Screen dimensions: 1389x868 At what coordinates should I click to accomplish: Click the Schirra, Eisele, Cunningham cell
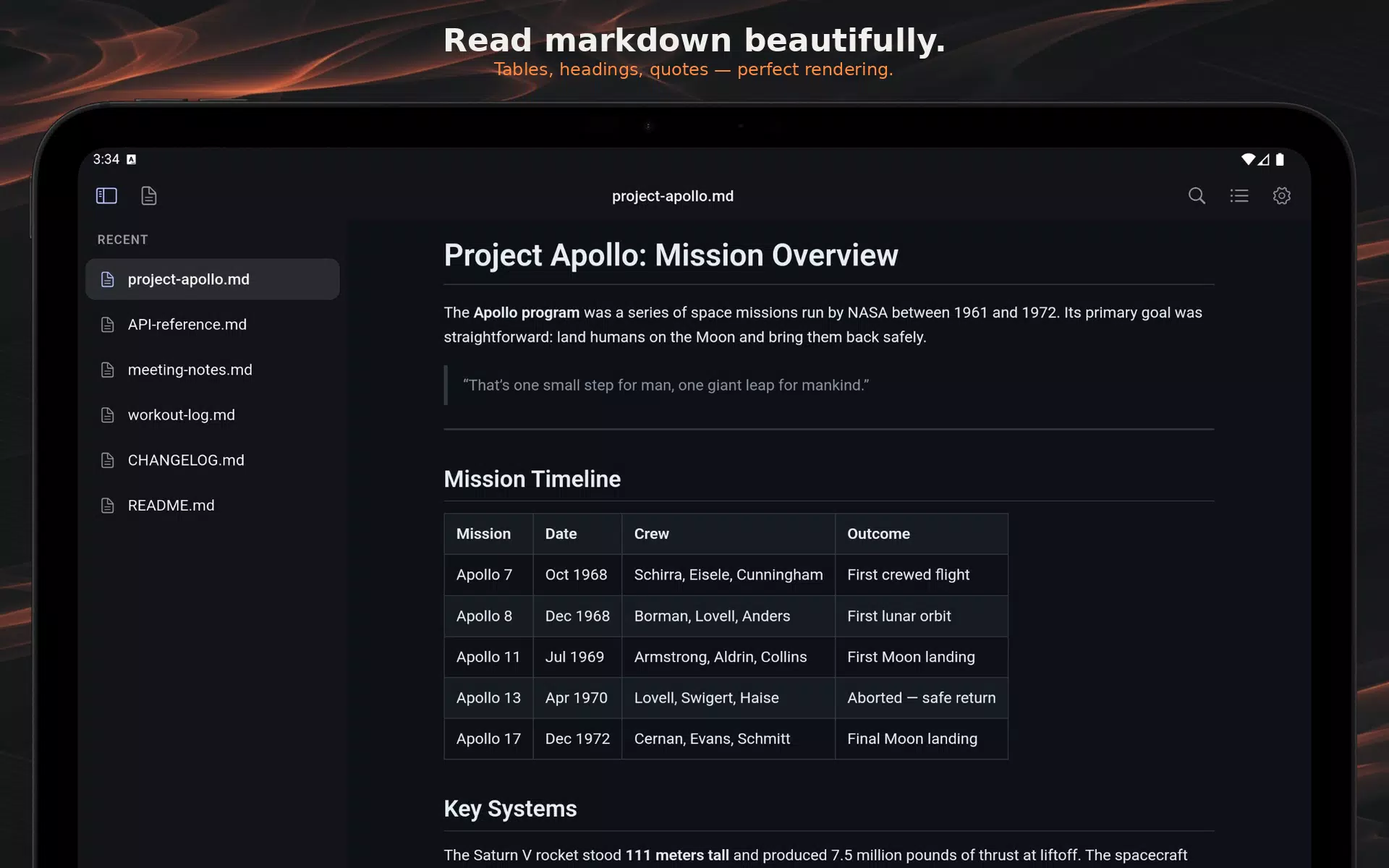click(x=729, y=575)
